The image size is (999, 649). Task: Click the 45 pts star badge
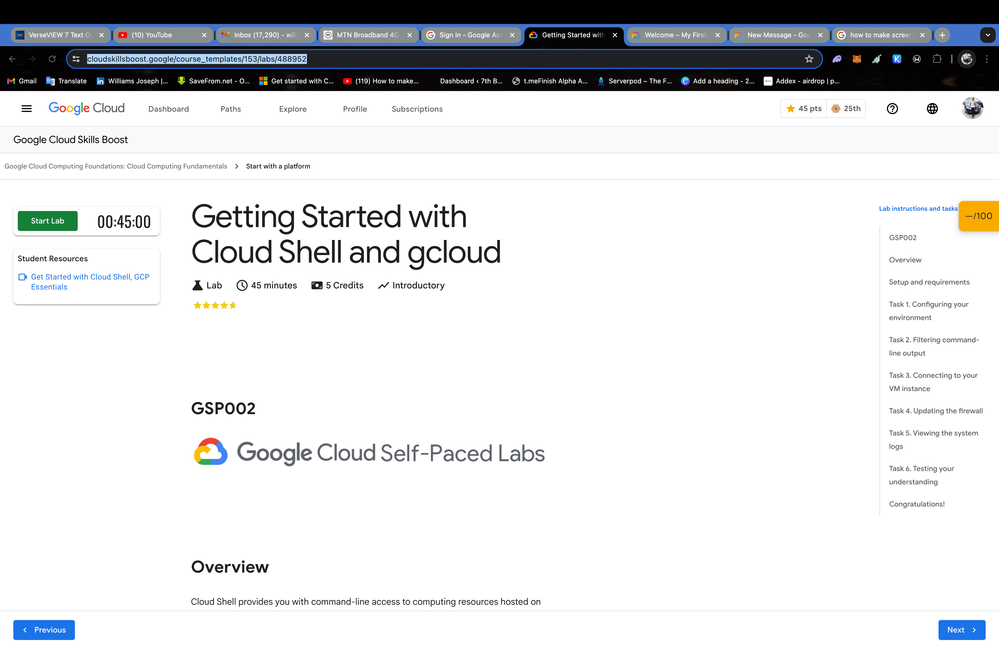click(803, 109)
